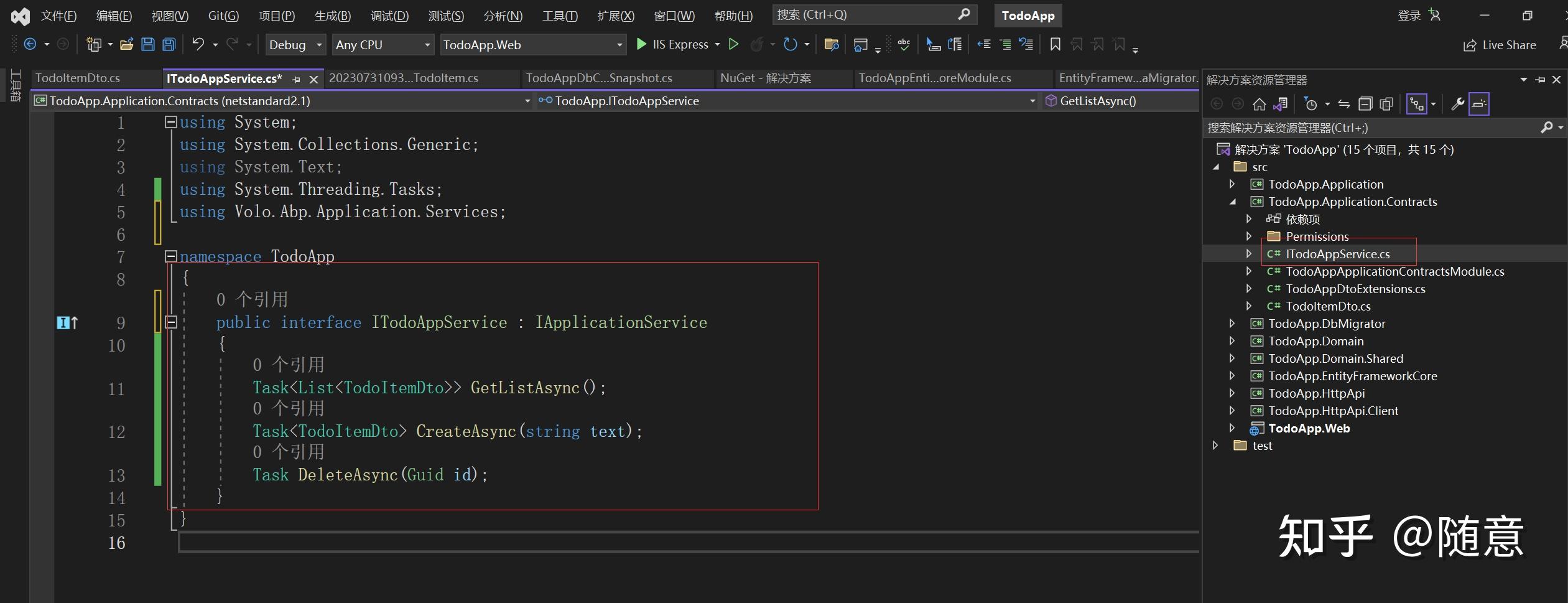This screenshot has width=1568, height=603.
Task: Toggle the file nesting tree-view icon
Action: tap(1417, 104)
